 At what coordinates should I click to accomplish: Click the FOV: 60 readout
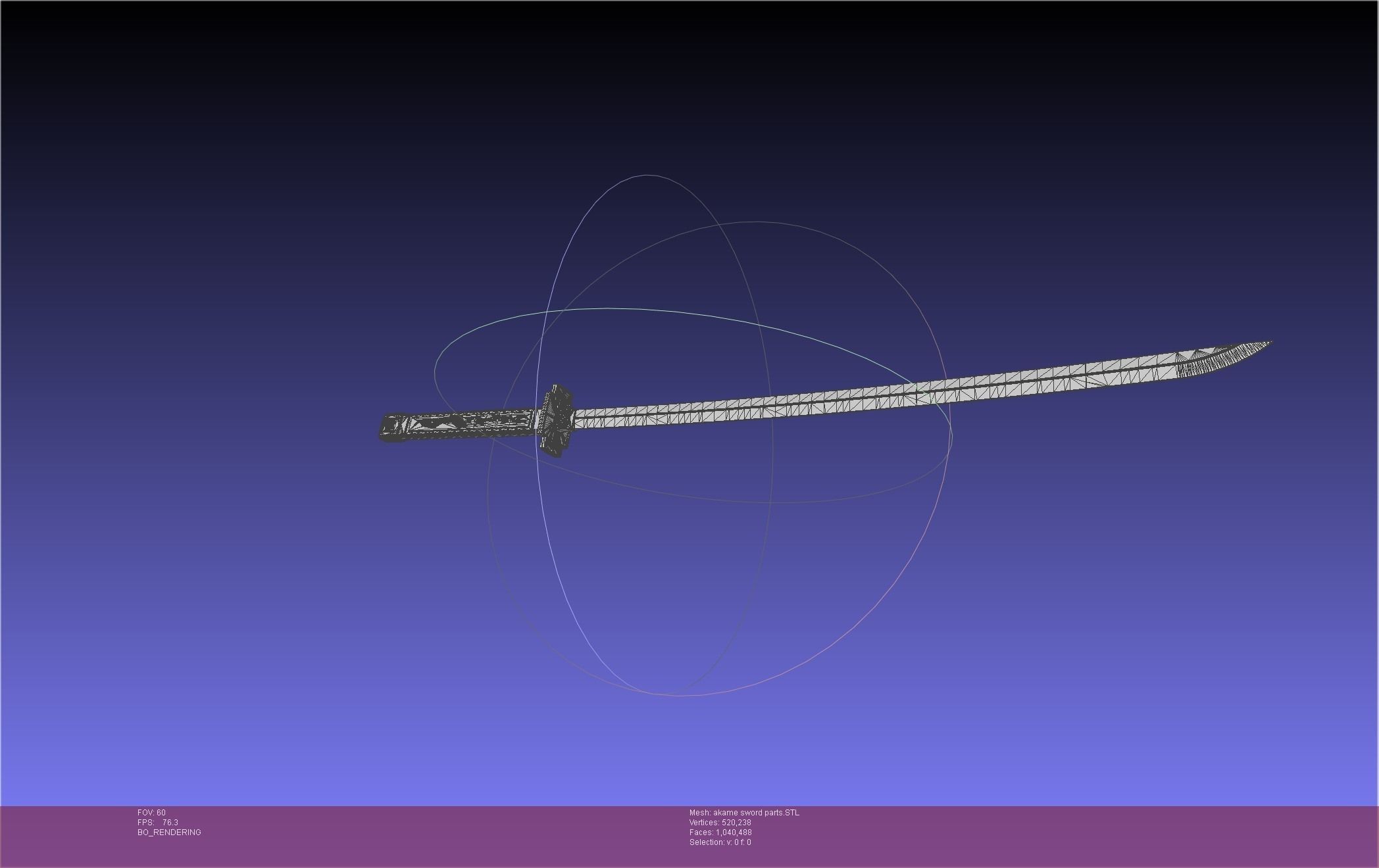point(151,813)
